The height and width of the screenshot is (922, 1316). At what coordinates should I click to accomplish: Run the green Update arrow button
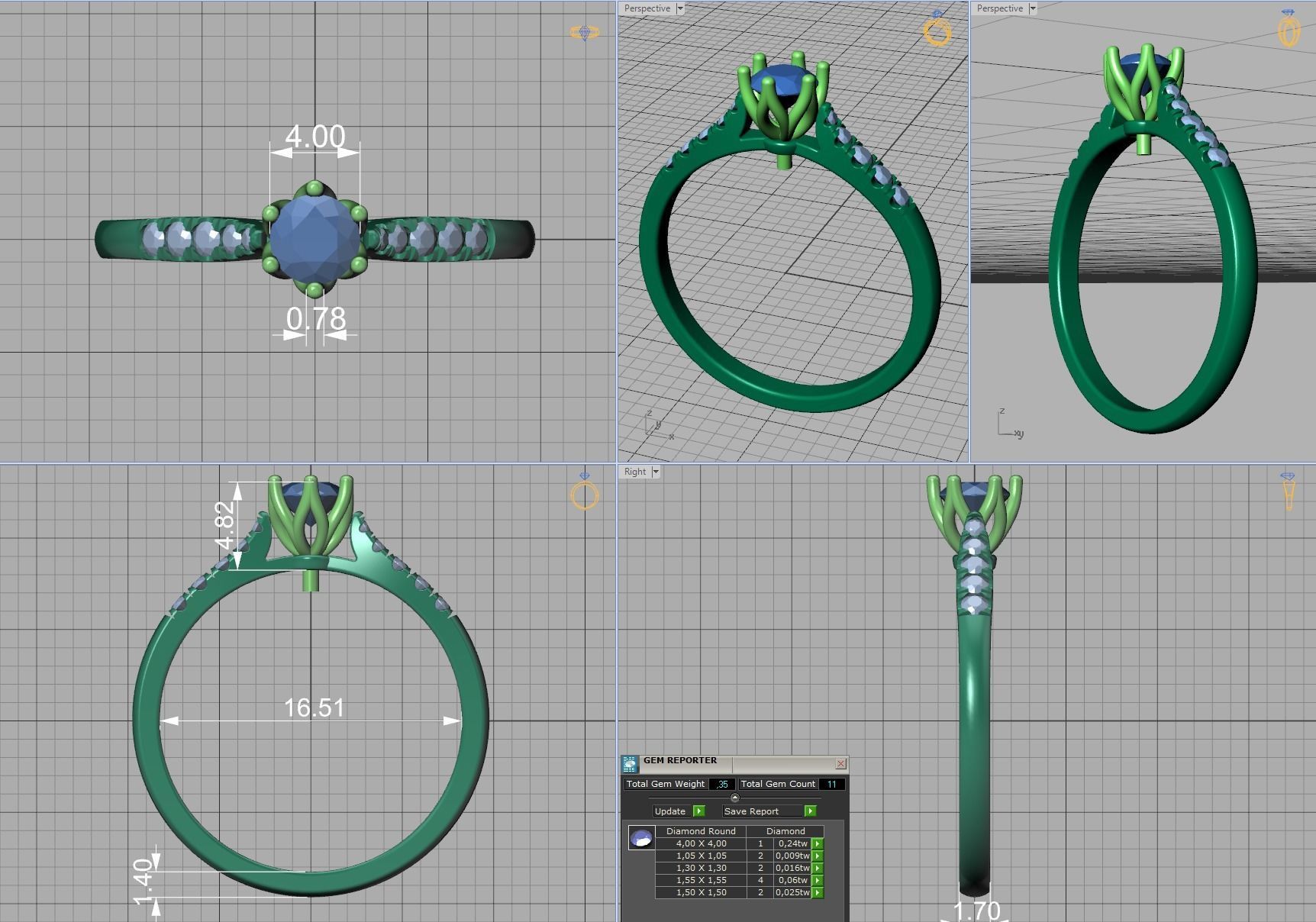(x=699, y=811)
